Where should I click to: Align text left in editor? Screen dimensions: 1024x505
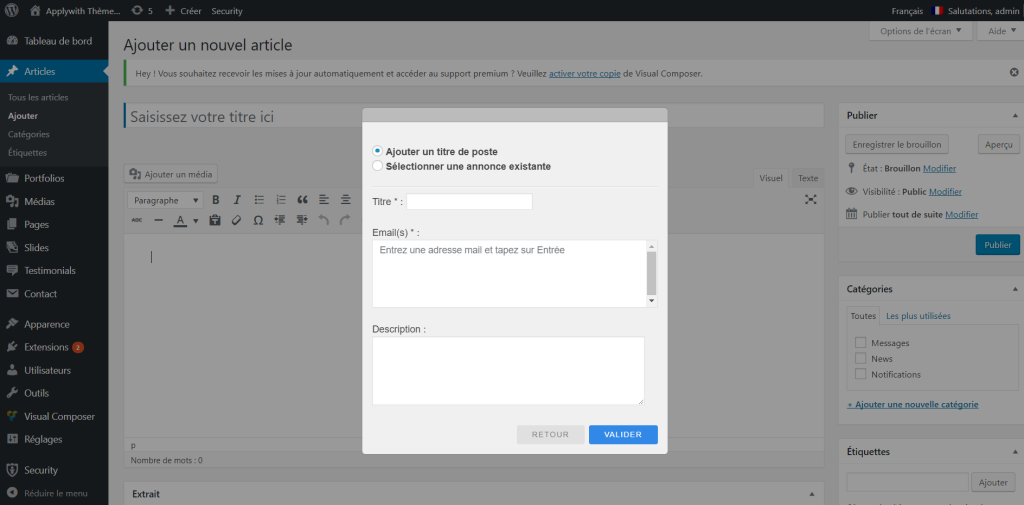point(324,200)
